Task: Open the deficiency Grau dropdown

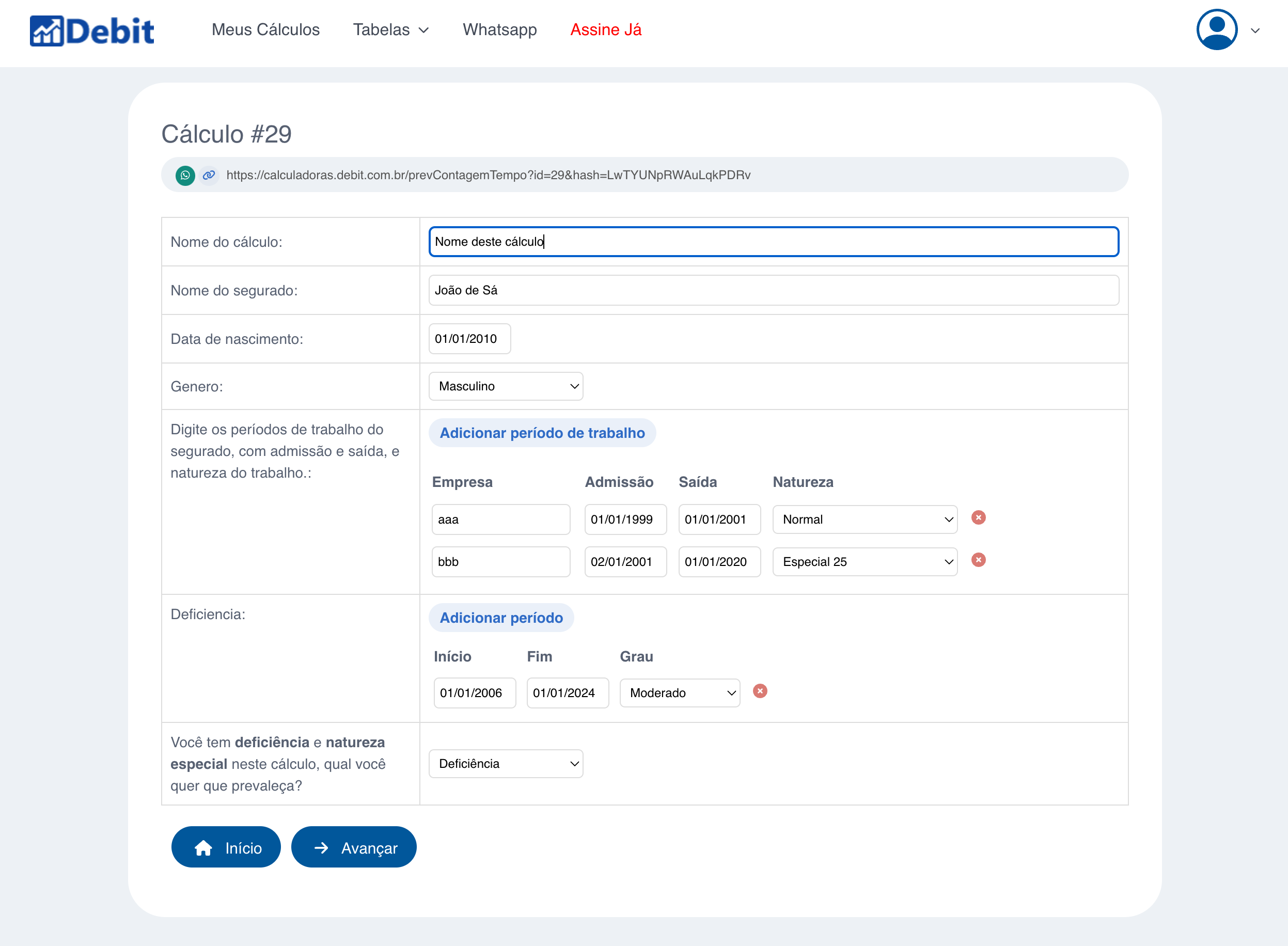Action: [680, 692]
